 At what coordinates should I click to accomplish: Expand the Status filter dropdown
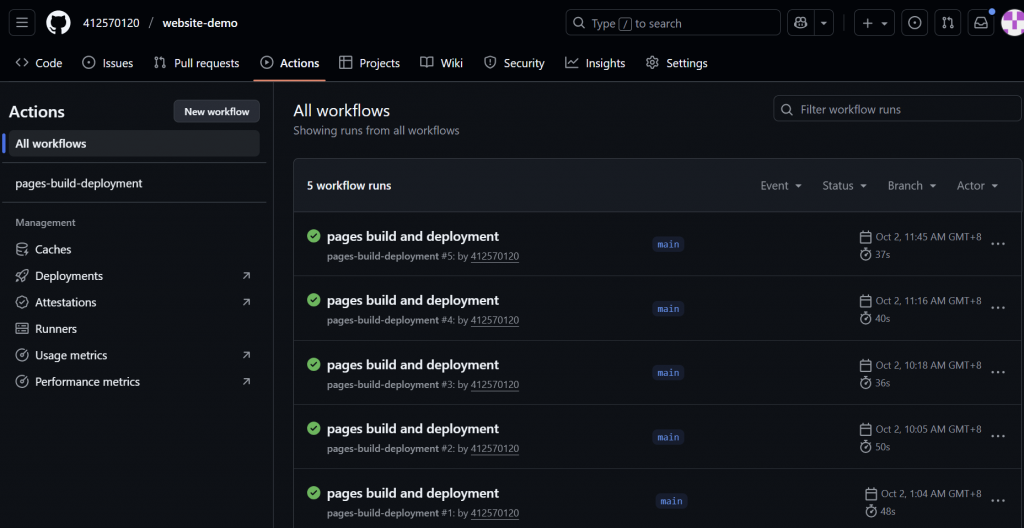(x=844, y=186)
